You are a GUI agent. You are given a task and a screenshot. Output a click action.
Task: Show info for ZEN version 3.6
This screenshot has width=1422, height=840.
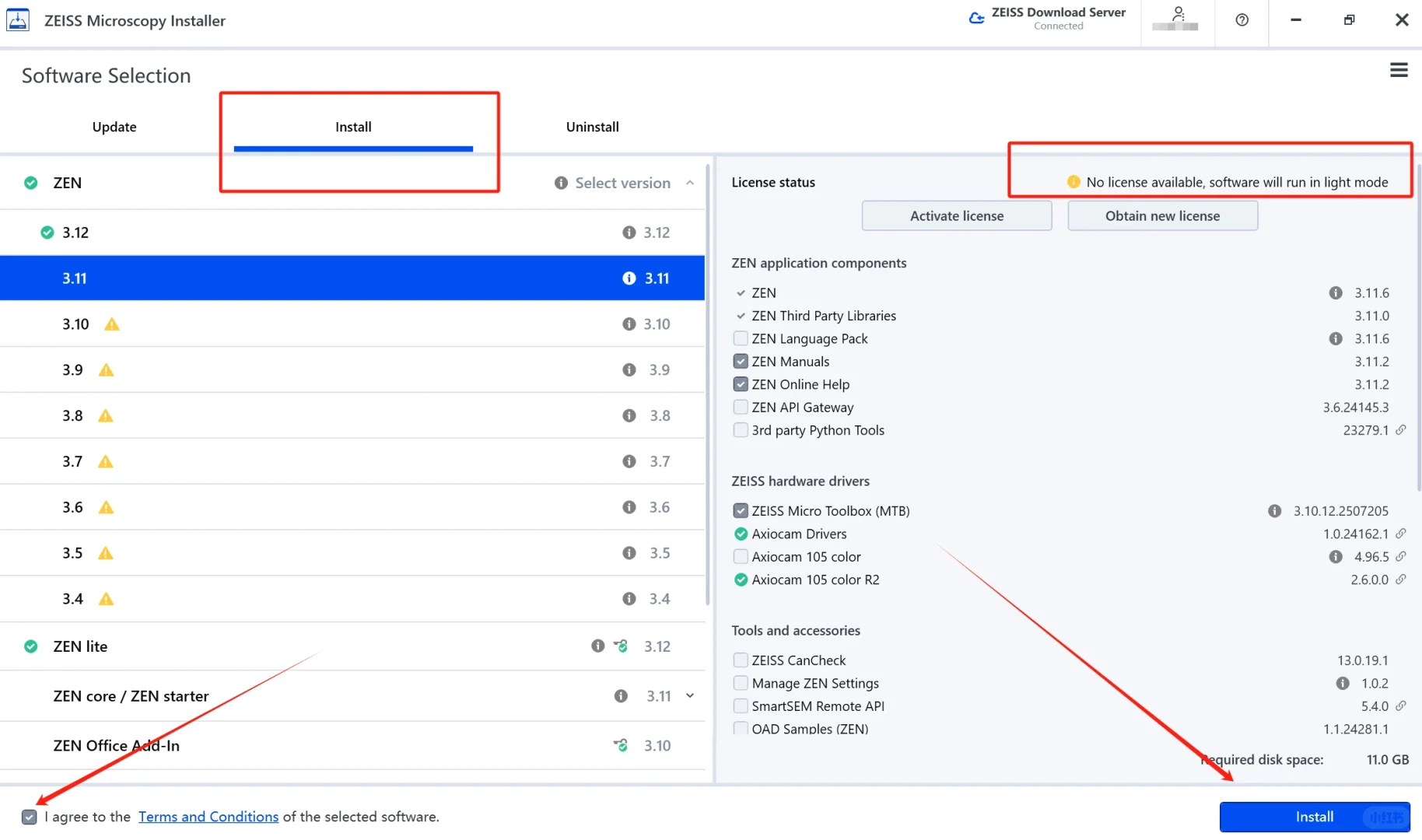tap(629, 507)
